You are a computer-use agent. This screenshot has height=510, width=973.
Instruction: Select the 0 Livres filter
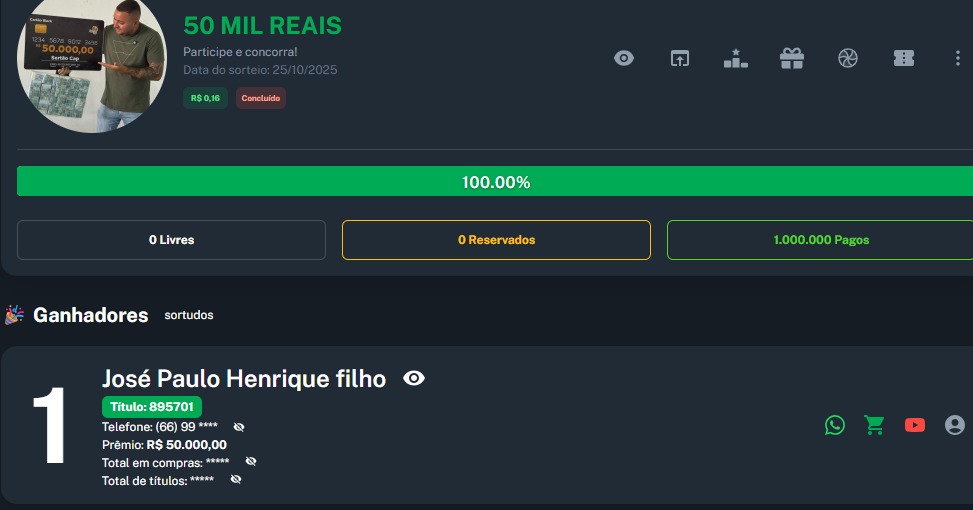click(x=171, y=240)
